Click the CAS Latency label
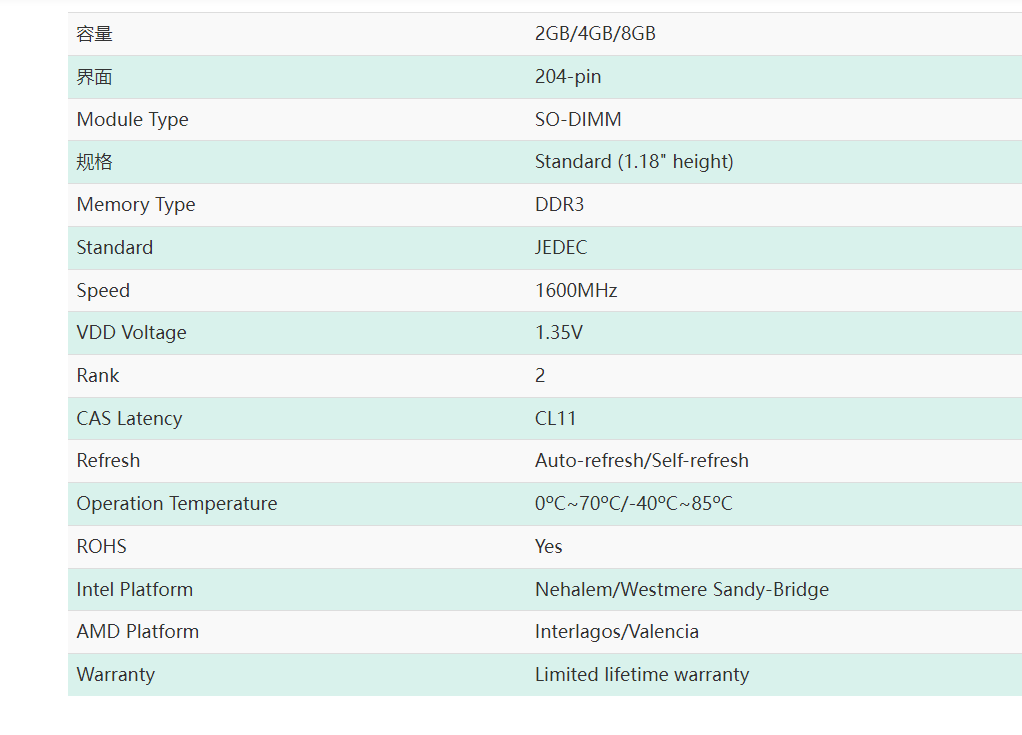The height and width of the screenshot is (735, 1022). pyautogui.click(x=129, y=419)
